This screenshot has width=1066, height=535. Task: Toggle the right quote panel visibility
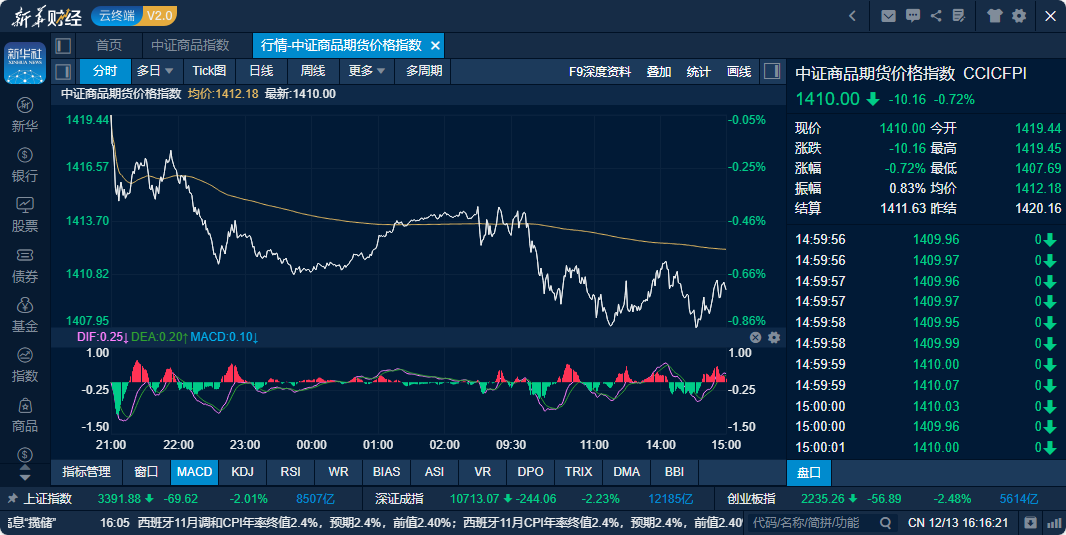click(771, 71)
